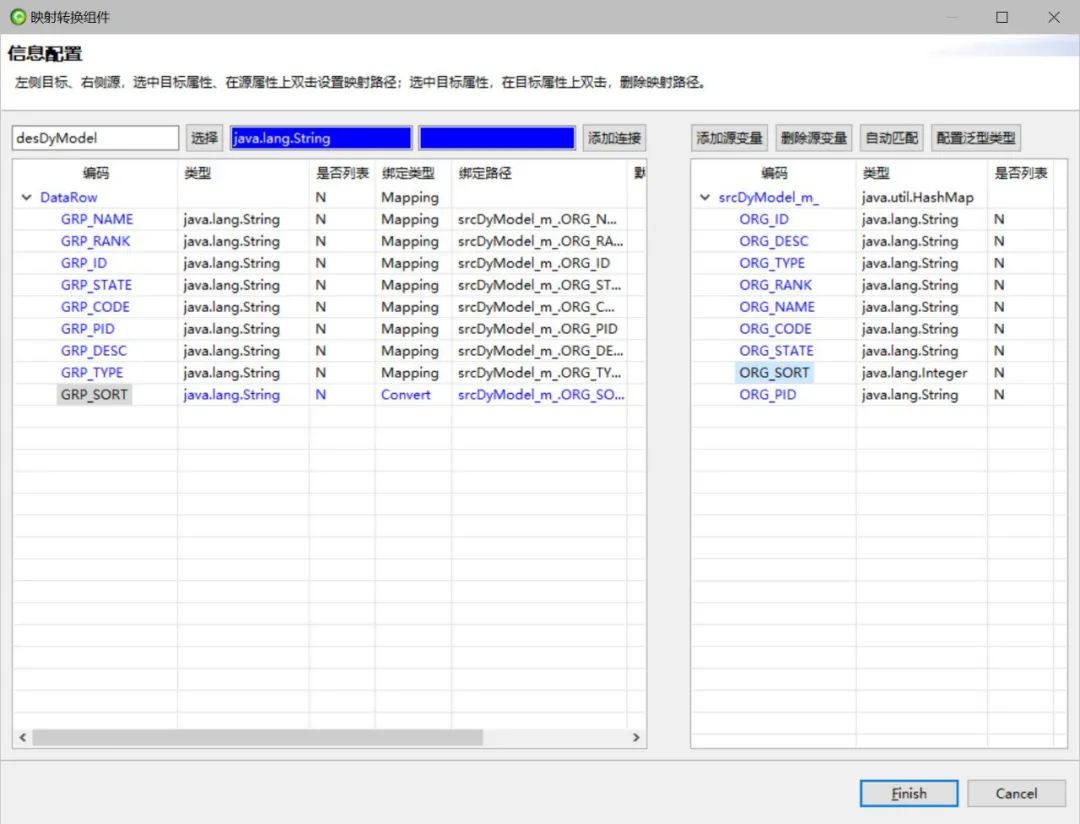The height and width of the screenshot is (824, 1080).
Task: Select ORG_RANK source attribute
Action: pos(776,285)
